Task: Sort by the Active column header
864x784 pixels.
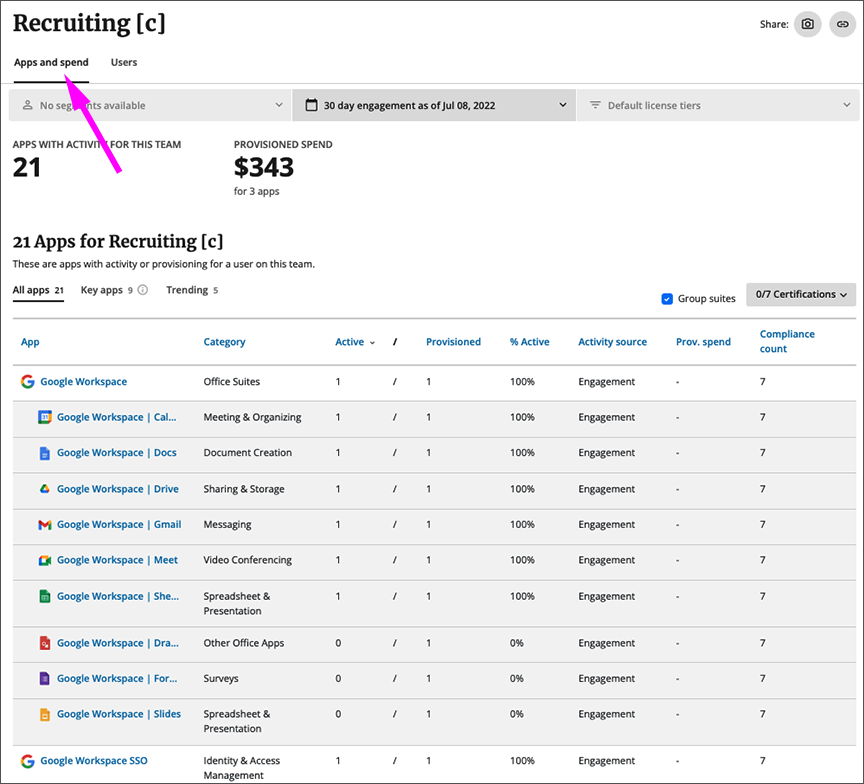Action: coord(350,342)
